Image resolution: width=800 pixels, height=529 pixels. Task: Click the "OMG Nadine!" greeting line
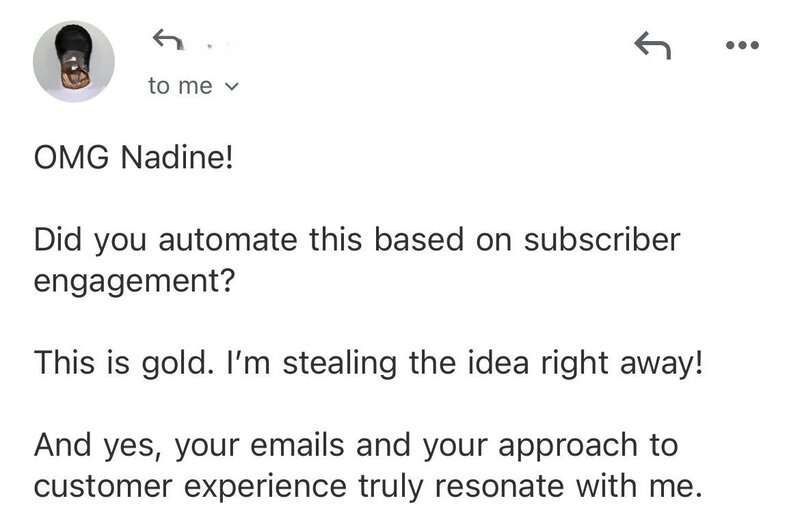coord(132,160)
